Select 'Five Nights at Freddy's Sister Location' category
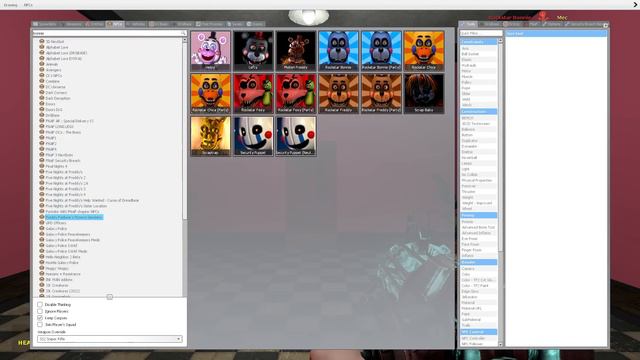 tap(76, 206)
